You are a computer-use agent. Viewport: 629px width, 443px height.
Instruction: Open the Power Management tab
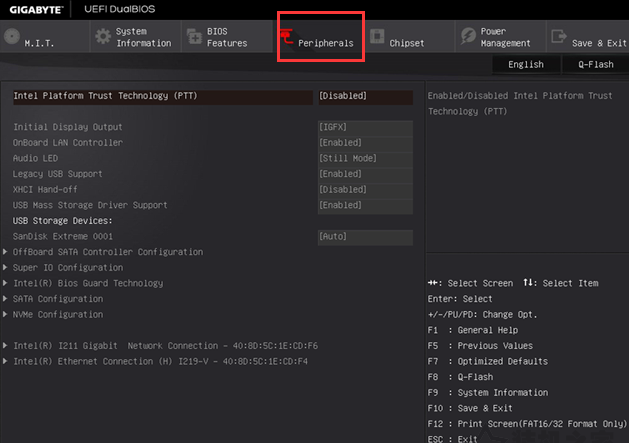tap(505, 38)
